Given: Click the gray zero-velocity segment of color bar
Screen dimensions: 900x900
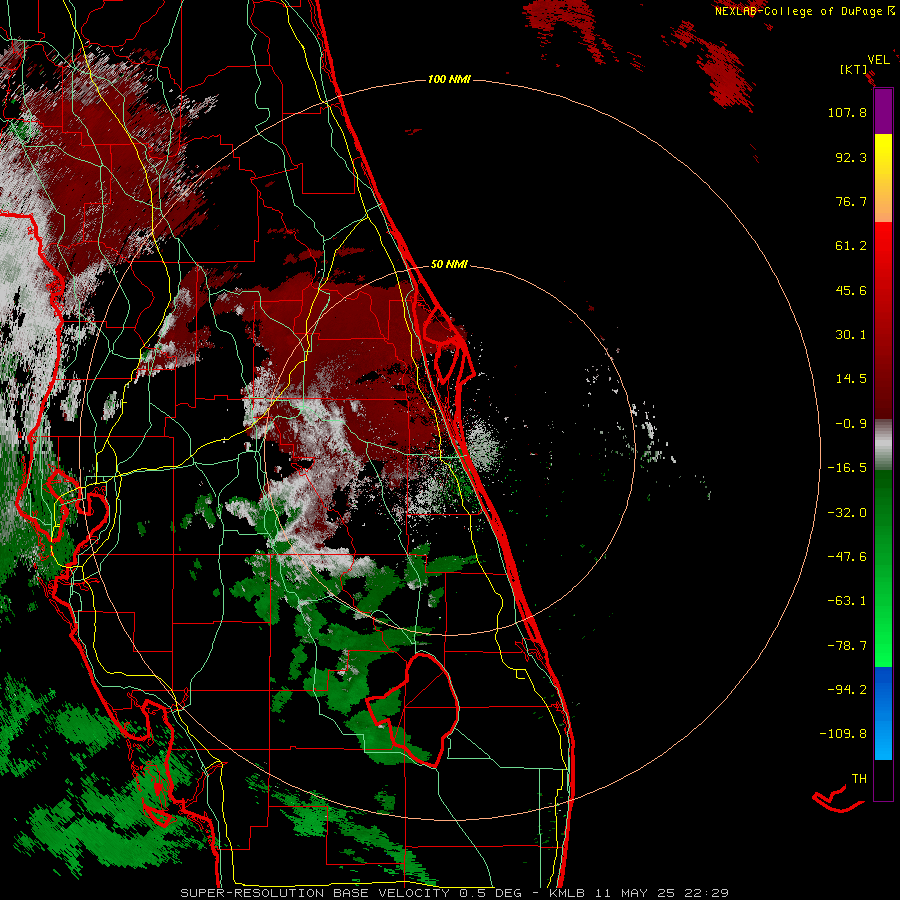Looking at the screenshot, I should pyautogui.click(x=883, y=444).
